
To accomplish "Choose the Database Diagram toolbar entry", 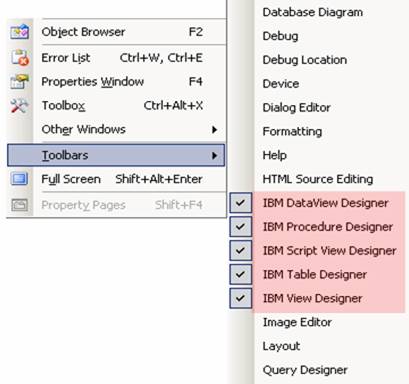I will pos(313,12).
